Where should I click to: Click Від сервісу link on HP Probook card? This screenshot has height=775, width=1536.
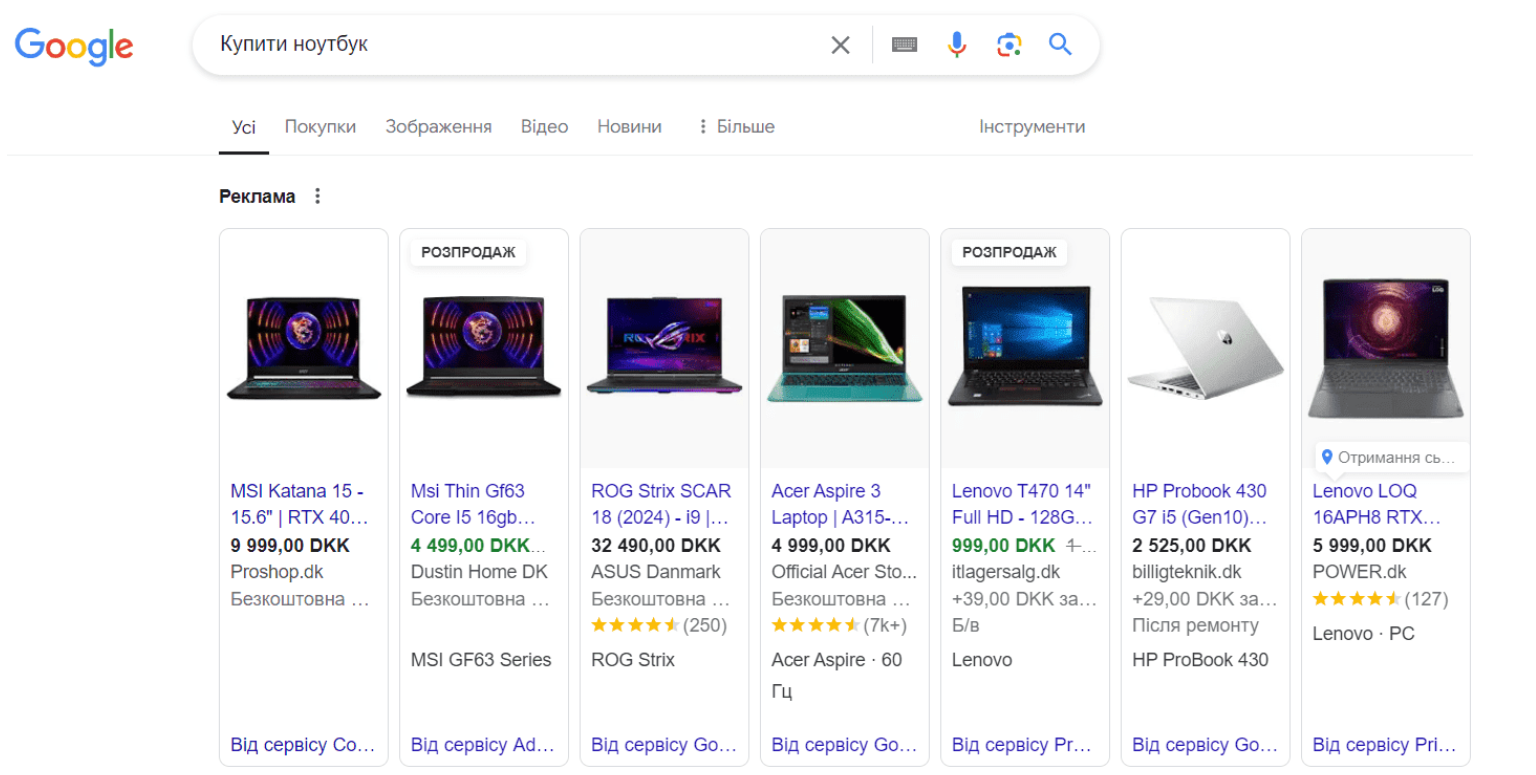[1205, 745]
